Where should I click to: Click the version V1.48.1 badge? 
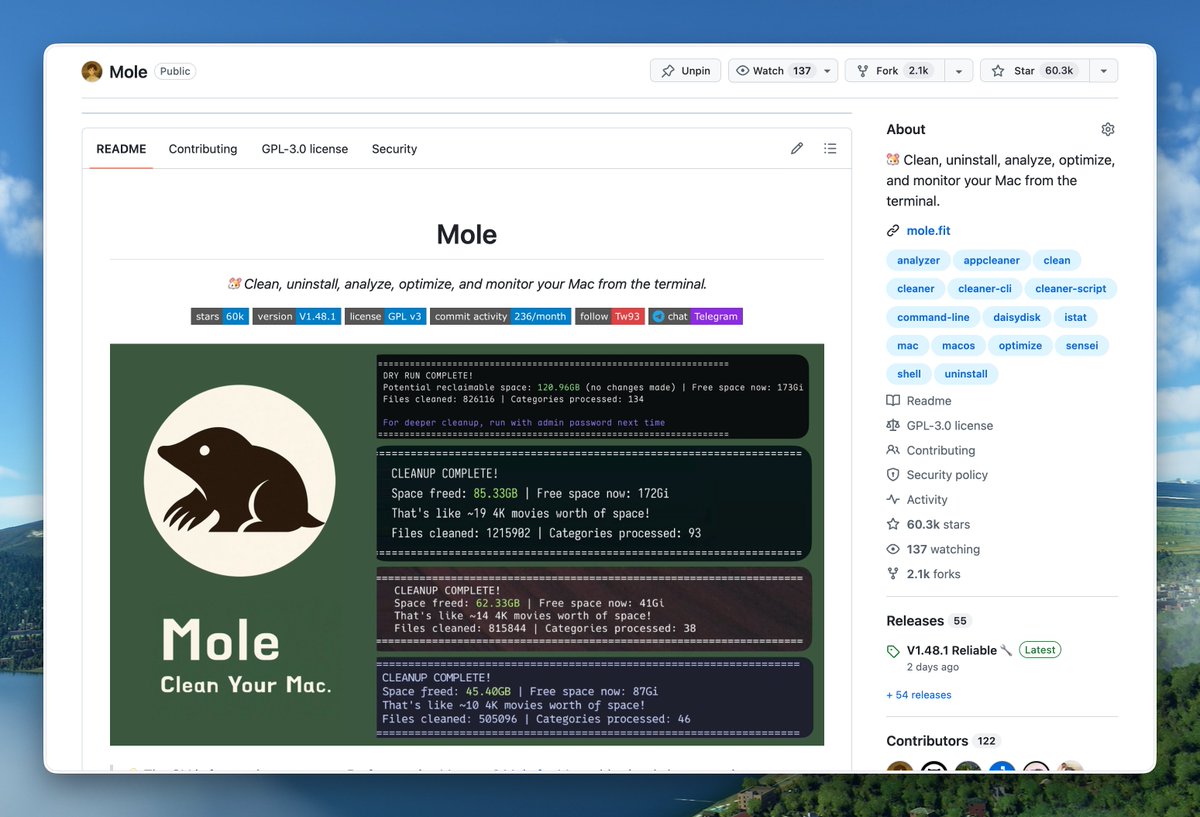296,316
